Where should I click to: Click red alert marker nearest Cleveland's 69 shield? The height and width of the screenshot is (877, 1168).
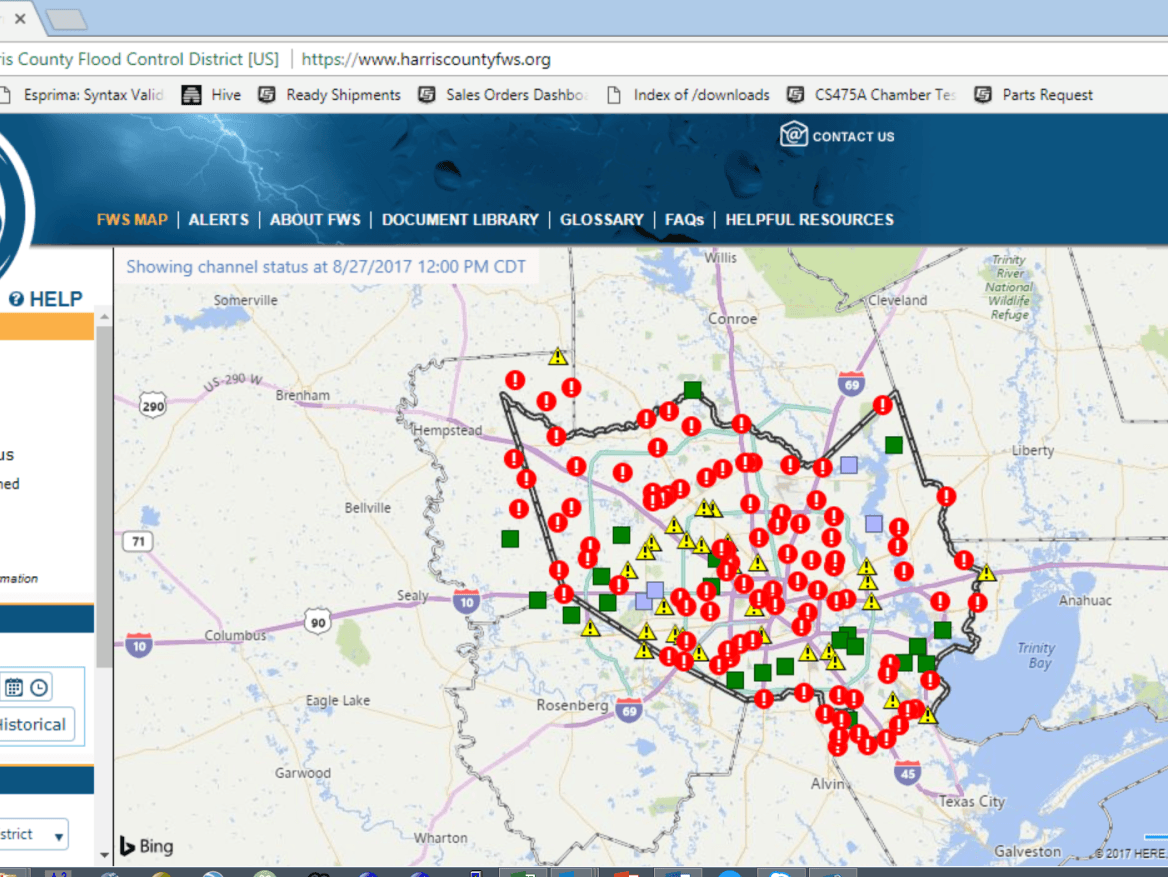coord(883,405)
